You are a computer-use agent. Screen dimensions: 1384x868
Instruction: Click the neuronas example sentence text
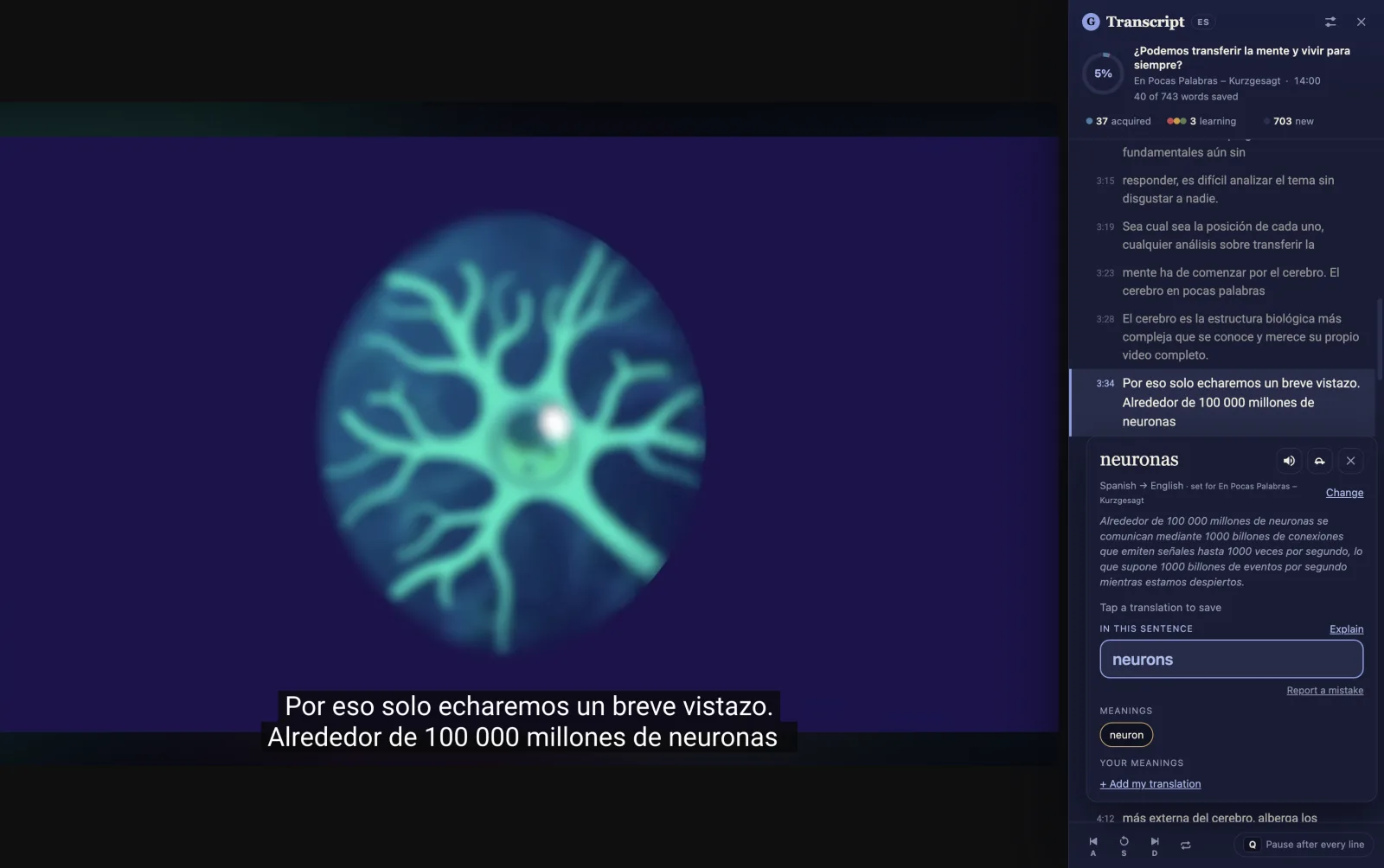[1231, 552]
